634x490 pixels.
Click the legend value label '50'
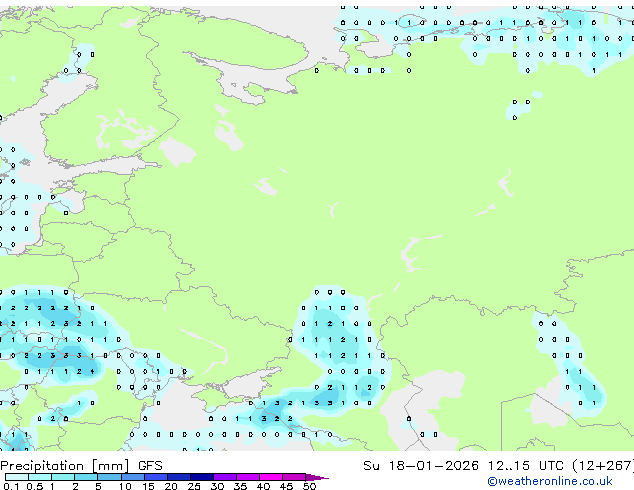(310, 486)
